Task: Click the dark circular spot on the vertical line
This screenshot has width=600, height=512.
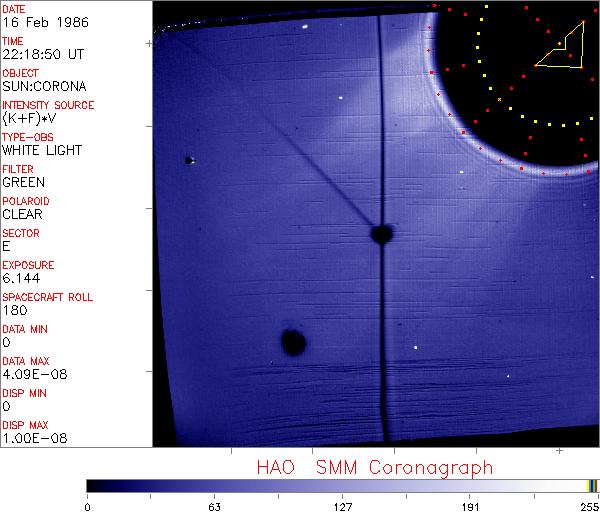Action: click(x=381, y=234)
